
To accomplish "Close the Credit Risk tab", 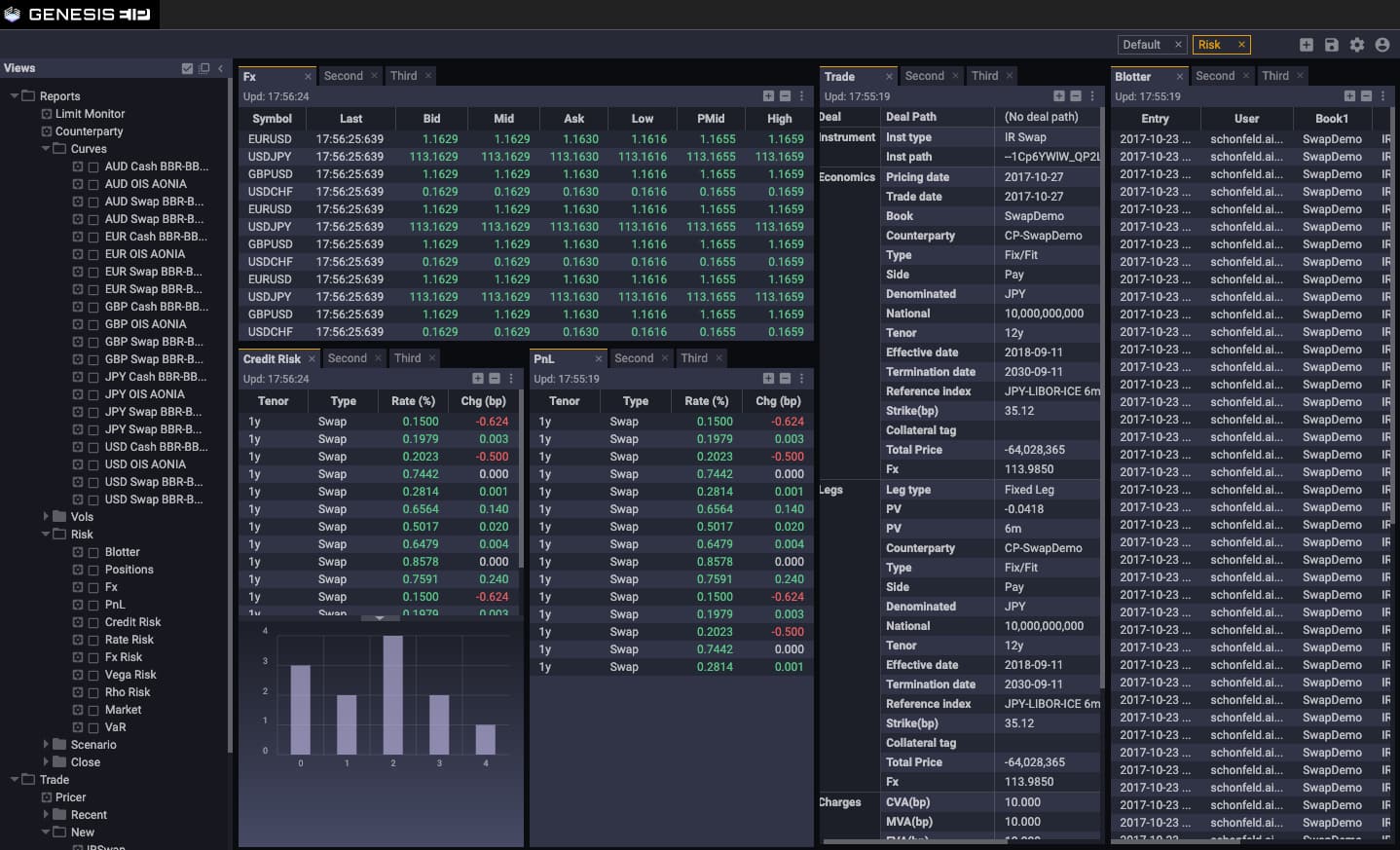I will coord(312,359).
